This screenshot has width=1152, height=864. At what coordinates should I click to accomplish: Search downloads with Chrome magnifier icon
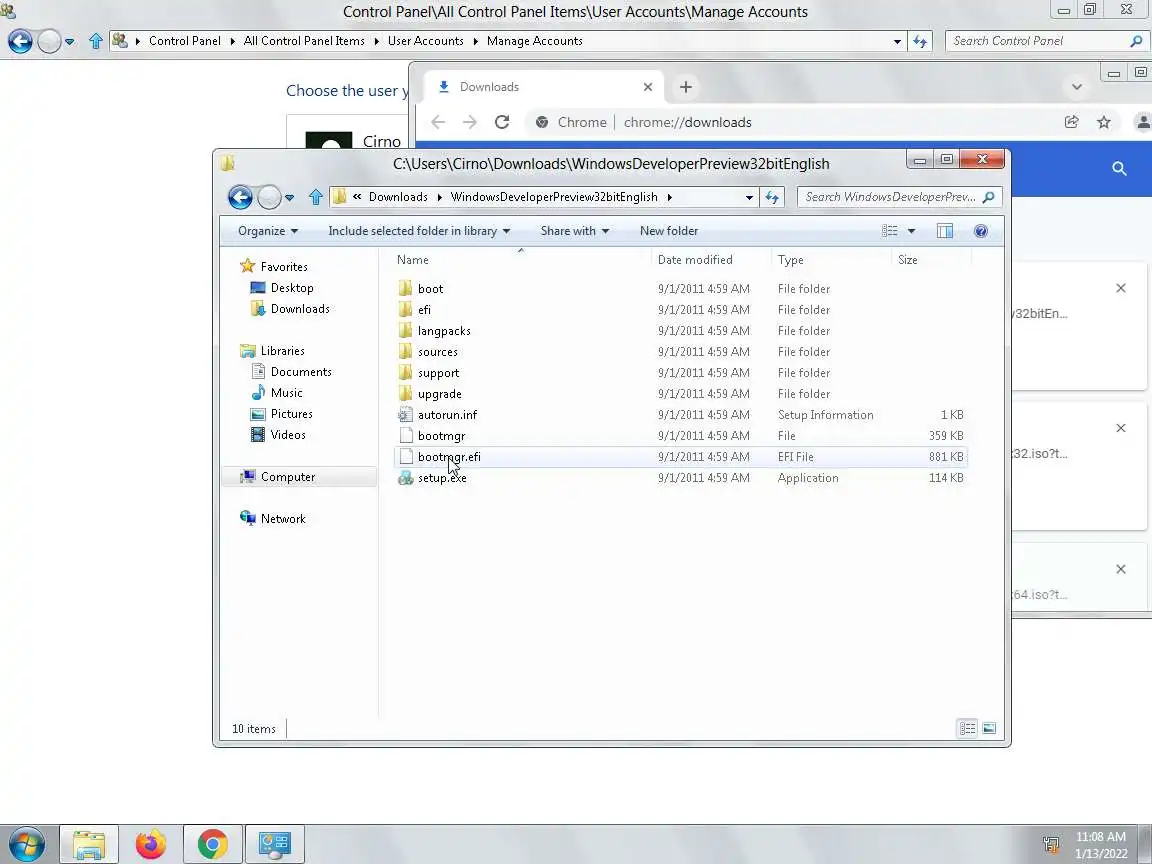pos(1119,169)
